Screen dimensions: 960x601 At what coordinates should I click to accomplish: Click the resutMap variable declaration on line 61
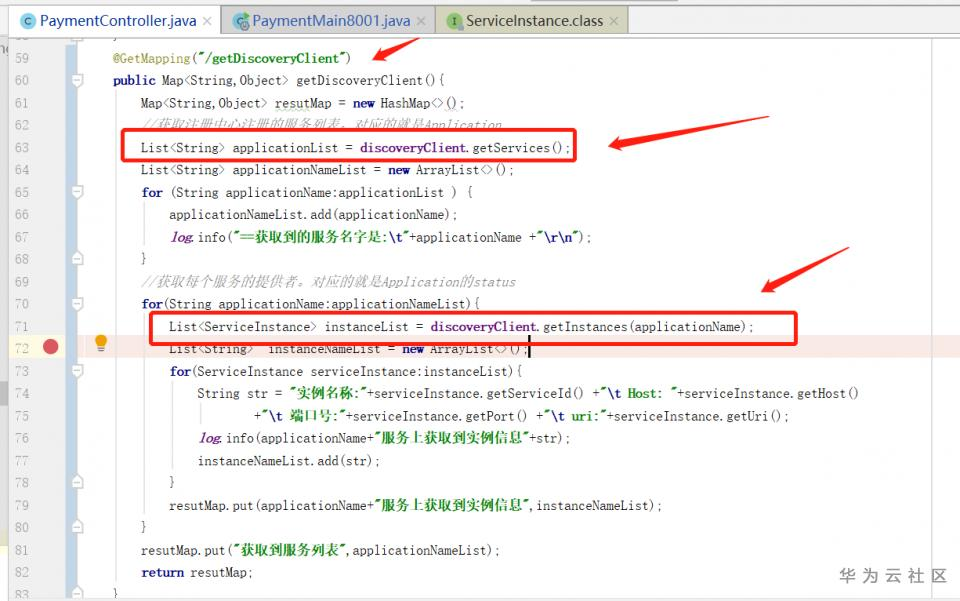click(x=303, y=103)
